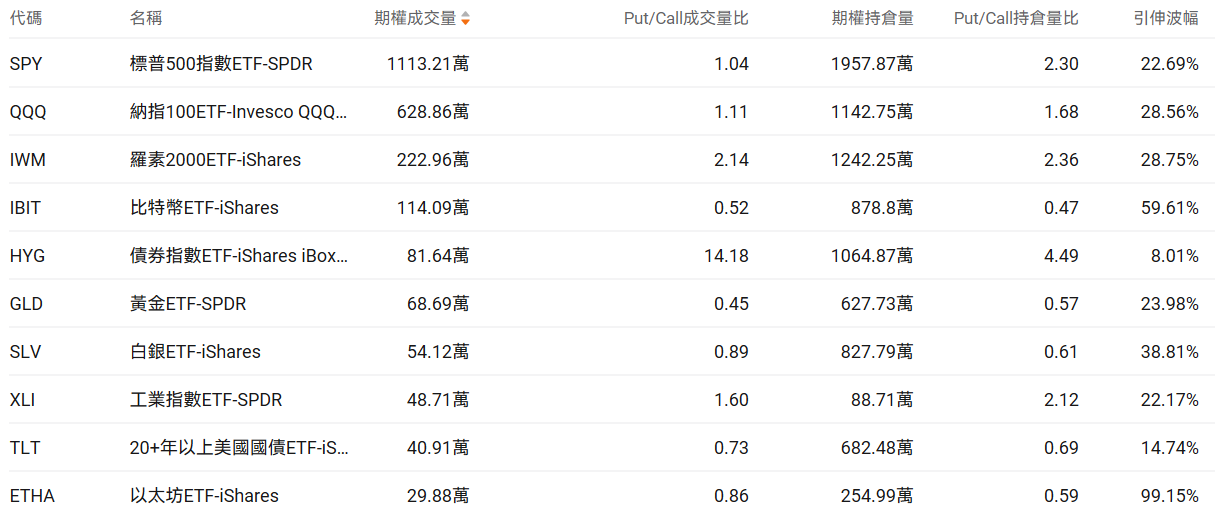Click the 名稱 column header

point(146,18)
